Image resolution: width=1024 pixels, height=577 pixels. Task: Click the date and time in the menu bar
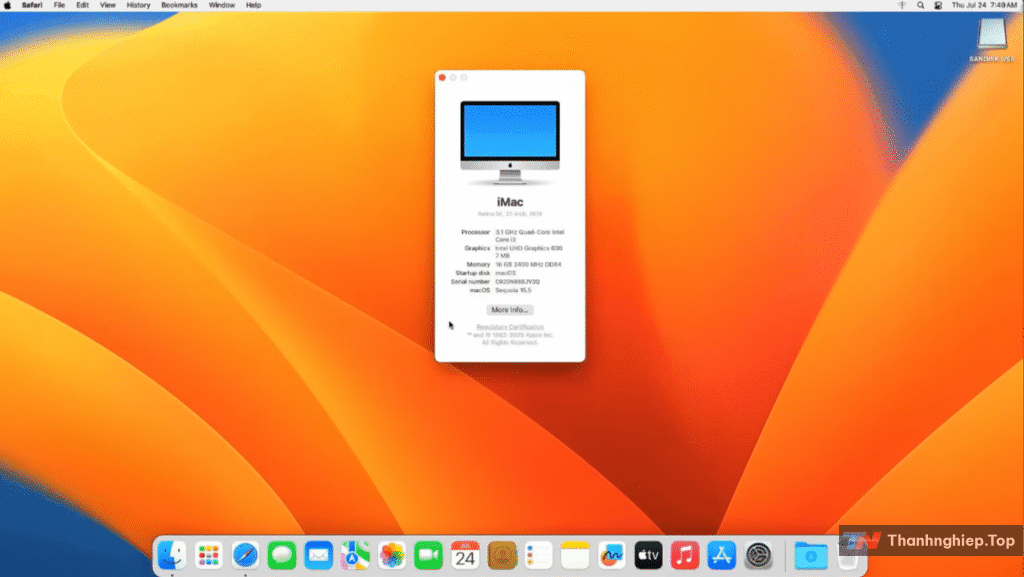pyautogui.click(x=984, y=5)
